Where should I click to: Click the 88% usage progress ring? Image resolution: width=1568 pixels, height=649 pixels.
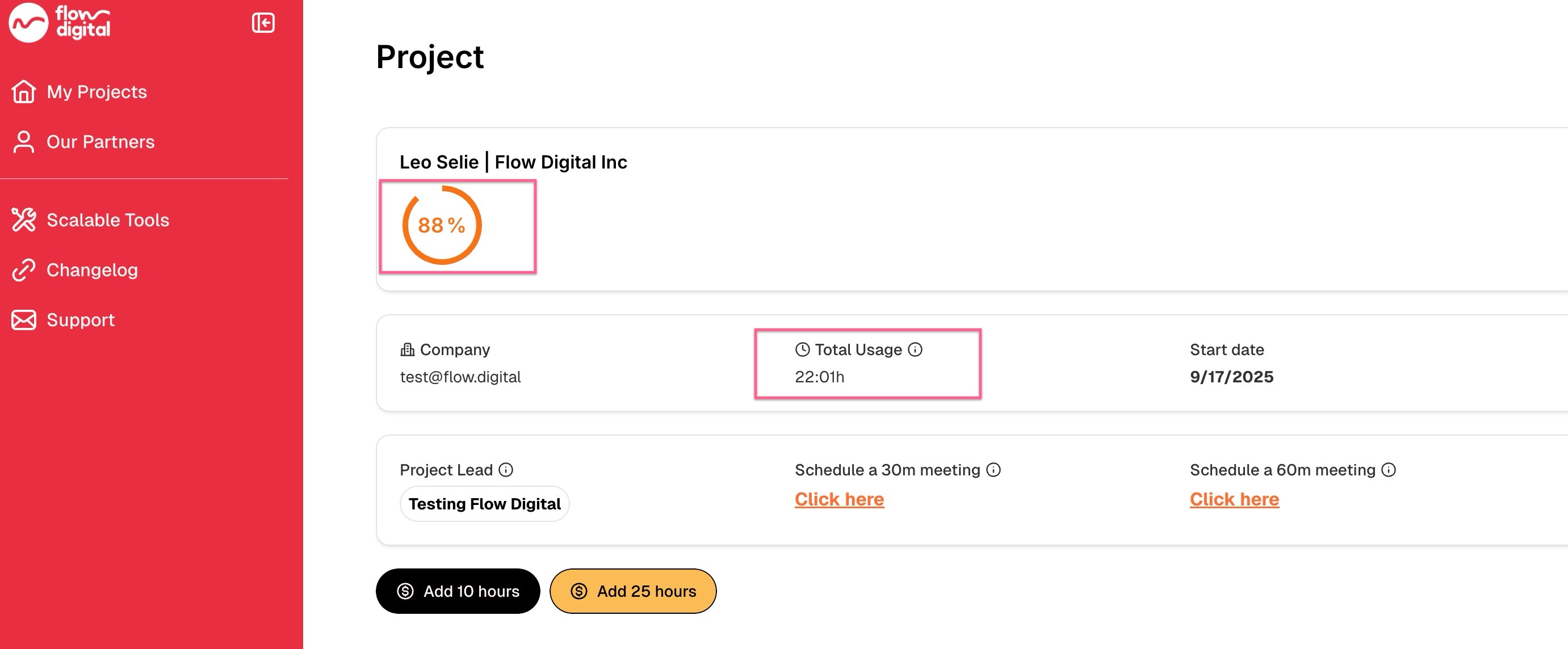[442, 226]
